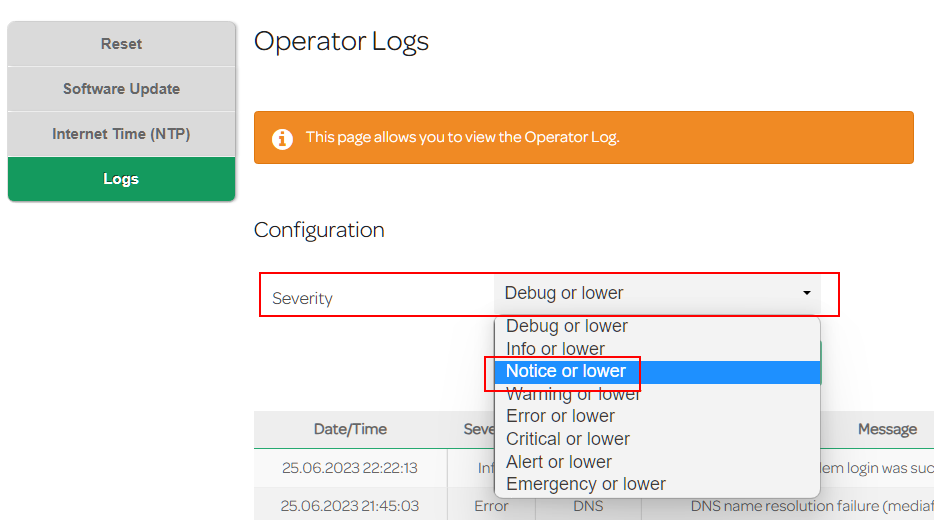Select 'Critical or lower' list option
The image size is (934, 520).
tap(568, 439)
